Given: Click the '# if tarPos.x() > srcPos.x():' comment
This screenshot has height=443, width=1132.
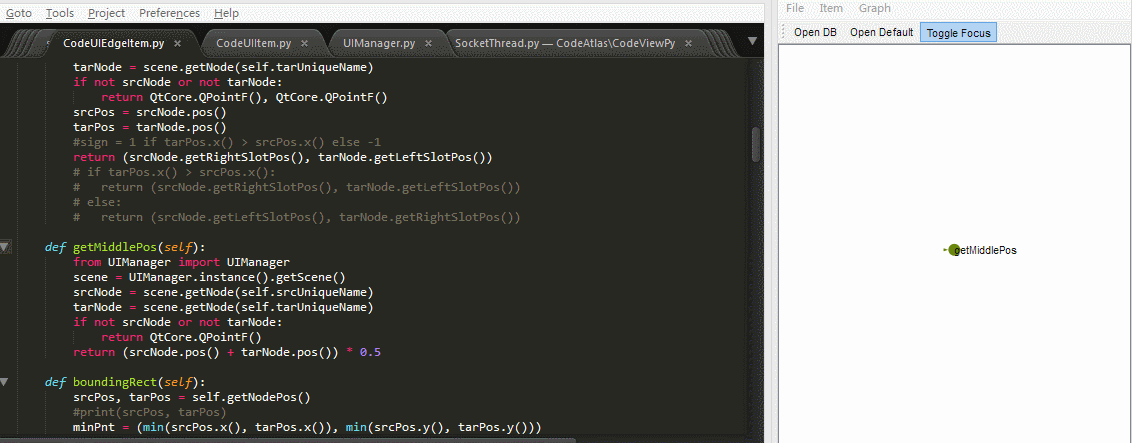Looking at the screenshot, I should pyautogui.click(x=174, y=172).
